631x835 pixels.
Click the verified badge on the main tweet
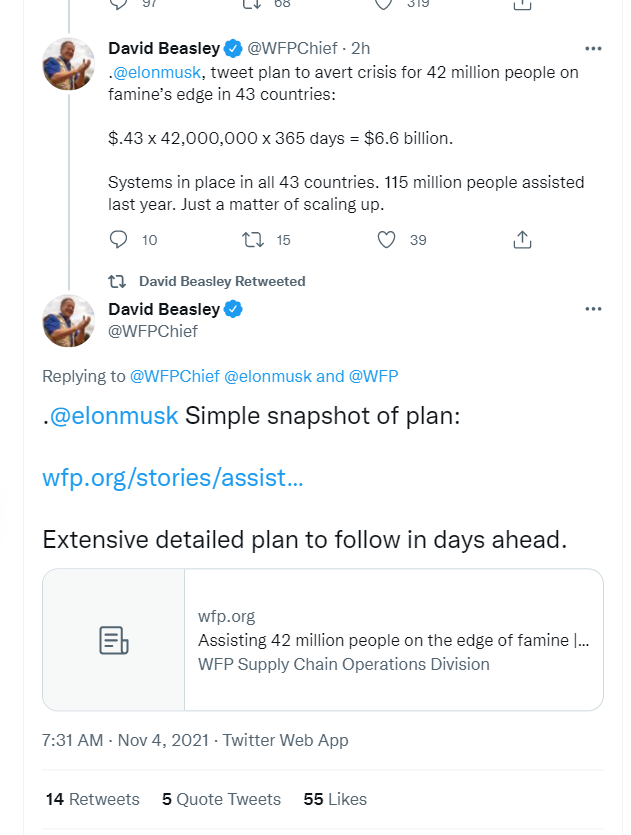233,309
